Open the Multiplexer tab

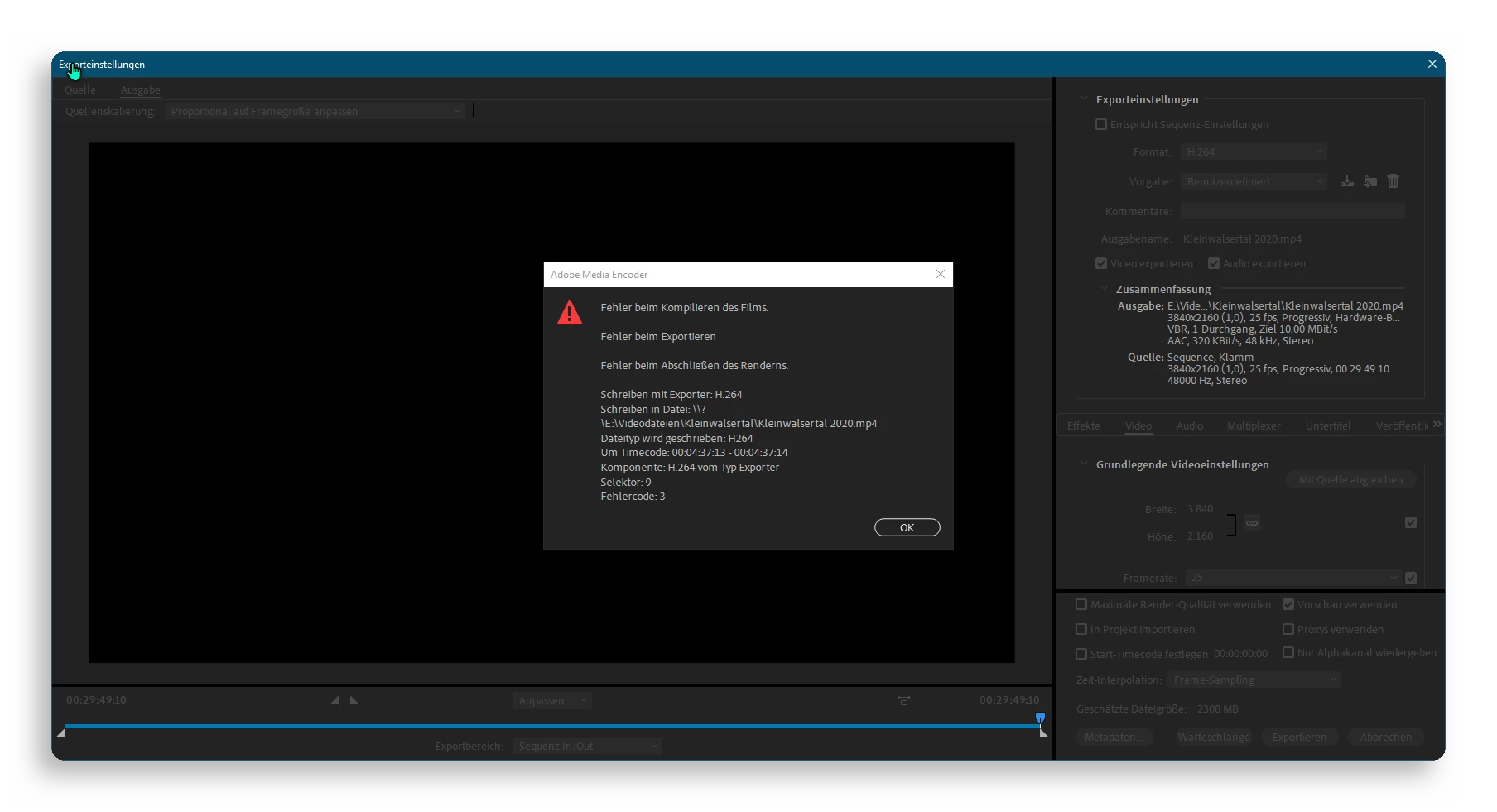[x=1254, y=425]
